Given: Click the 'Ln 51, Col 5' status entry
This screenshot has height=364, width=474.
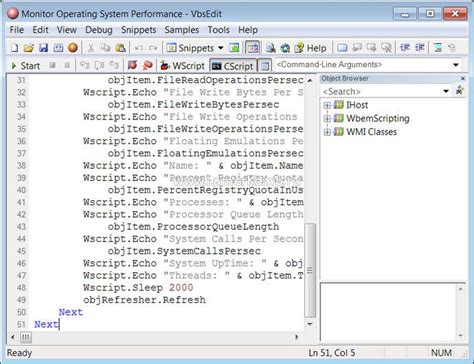Looking at the screenshot, I should pyautogui.click(x=332, y=353).
